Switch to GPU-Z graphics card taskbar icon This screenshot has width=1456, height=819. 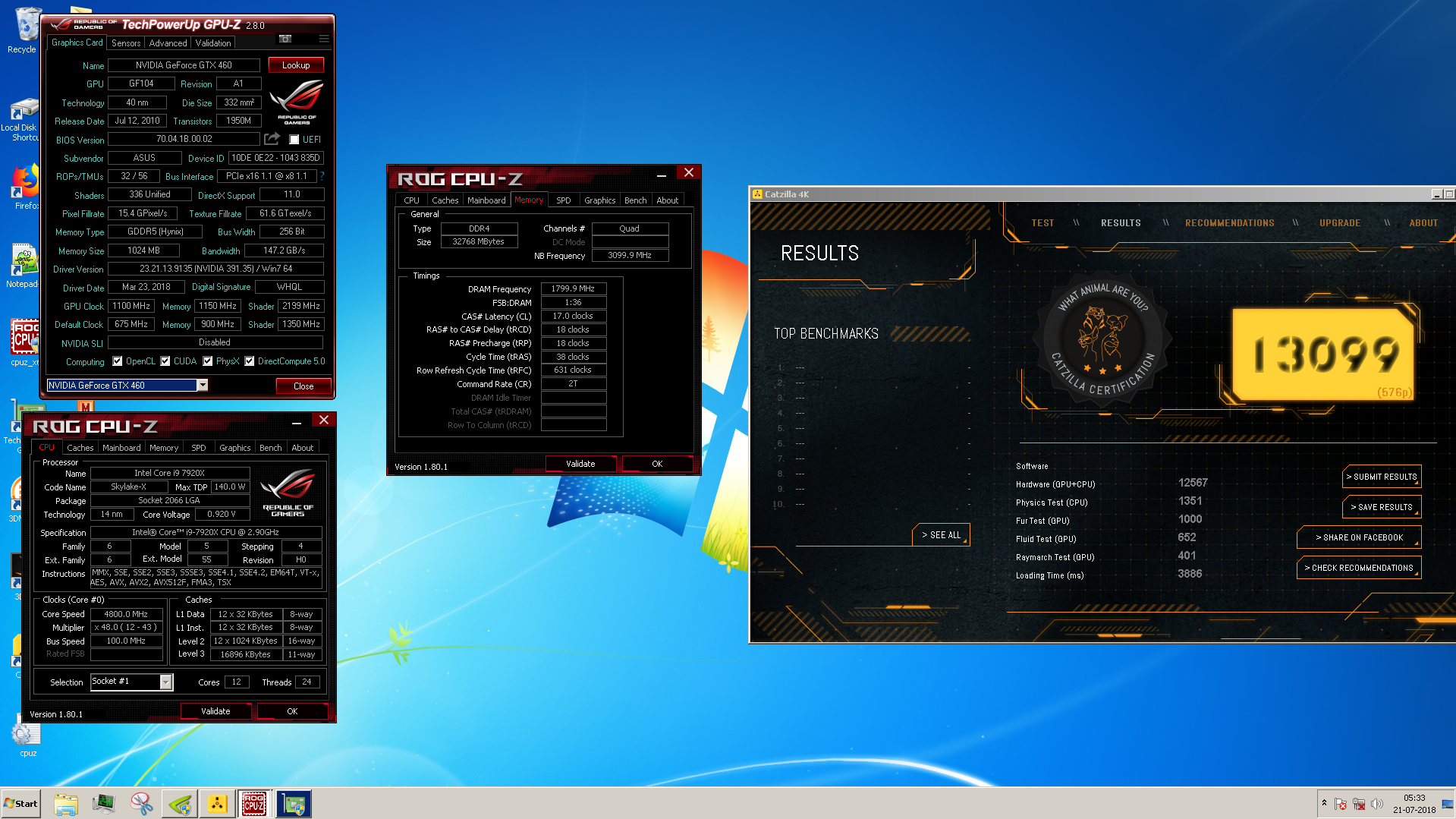(293, 804)
